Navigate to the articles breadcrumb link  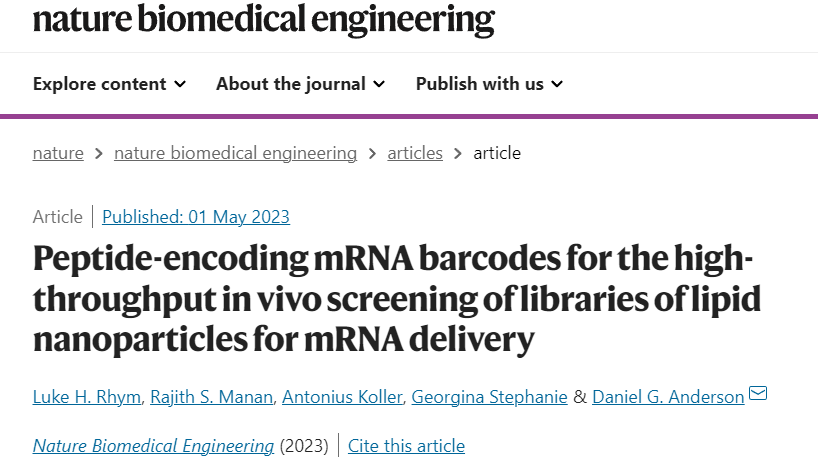coord(415,153)
